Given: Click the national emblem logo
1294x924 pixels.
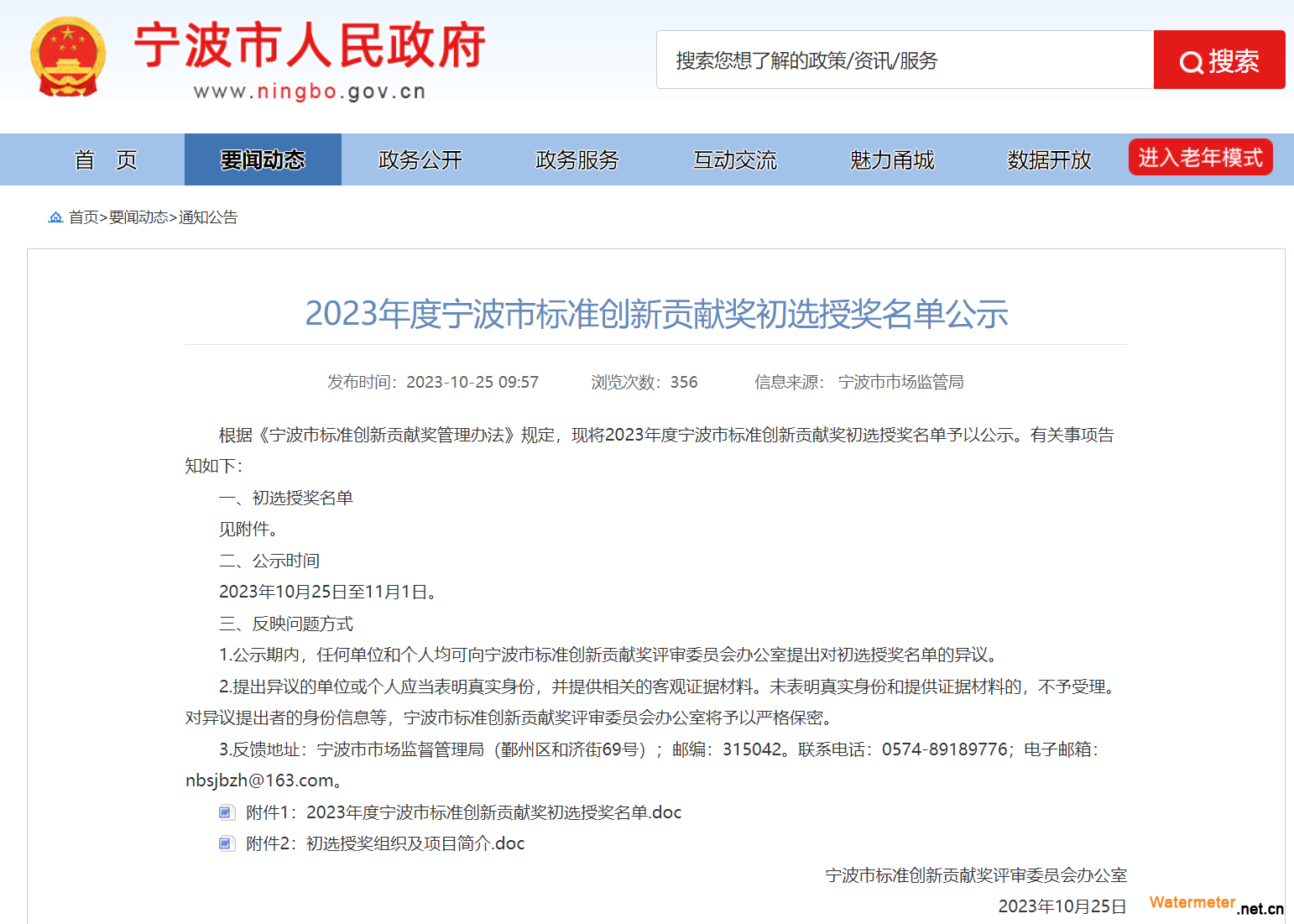Looking at the screenshot, I should click(68, 58).
